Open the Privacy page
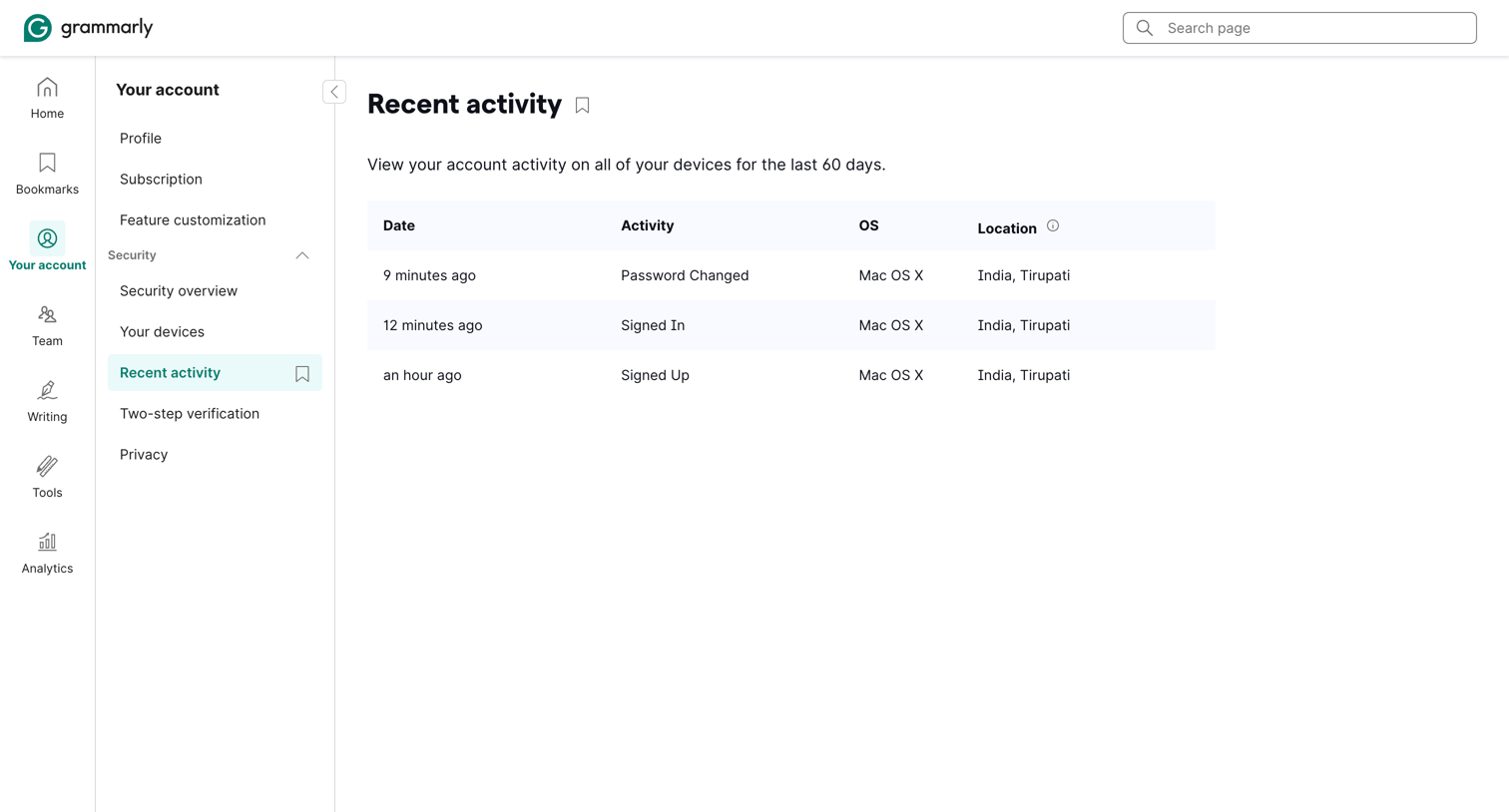The width and height of the screenshot is (1509, 812). coord(144,455)
